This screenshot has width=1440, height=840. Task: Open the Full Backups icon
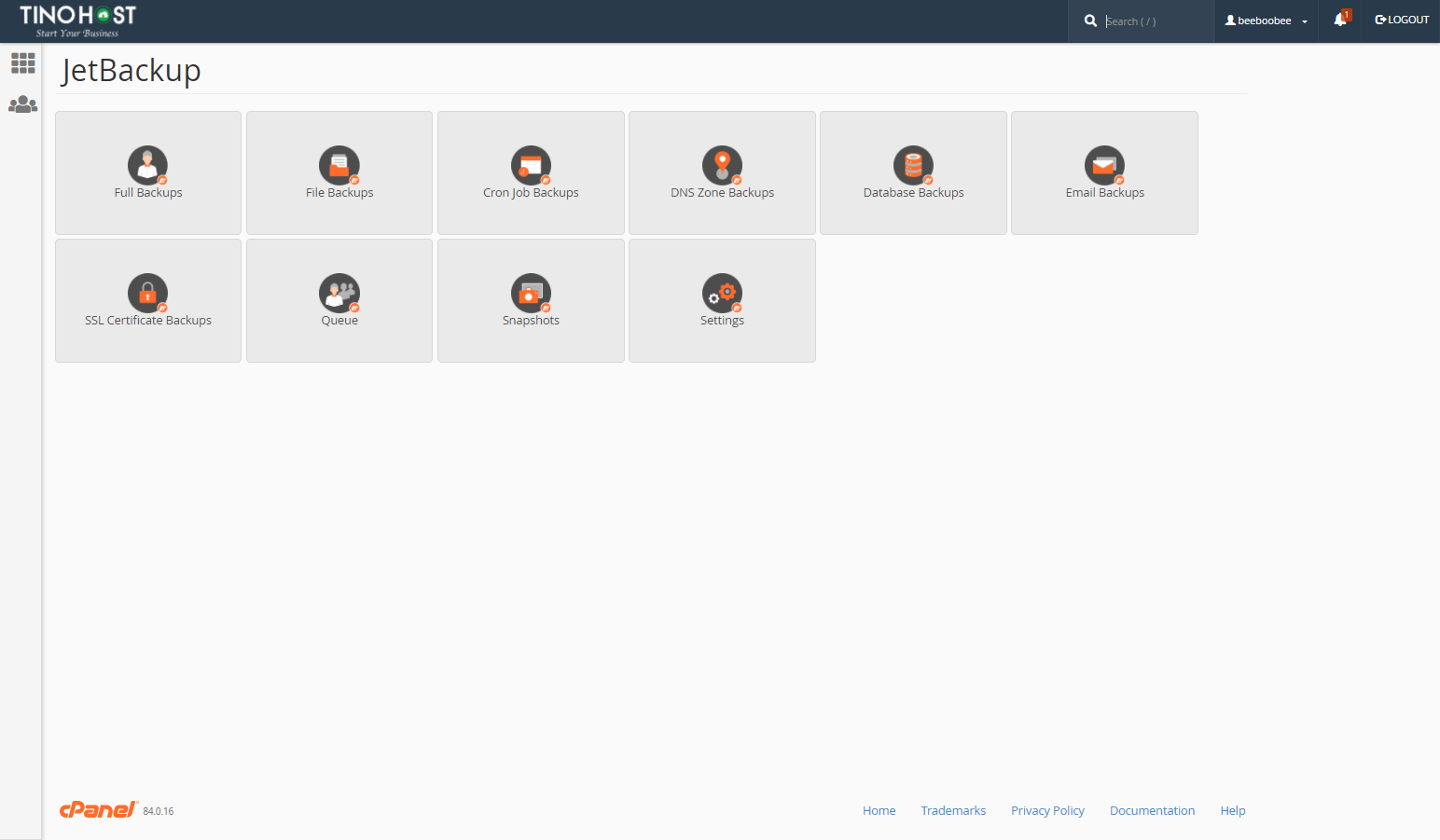[x=147, y=165]
